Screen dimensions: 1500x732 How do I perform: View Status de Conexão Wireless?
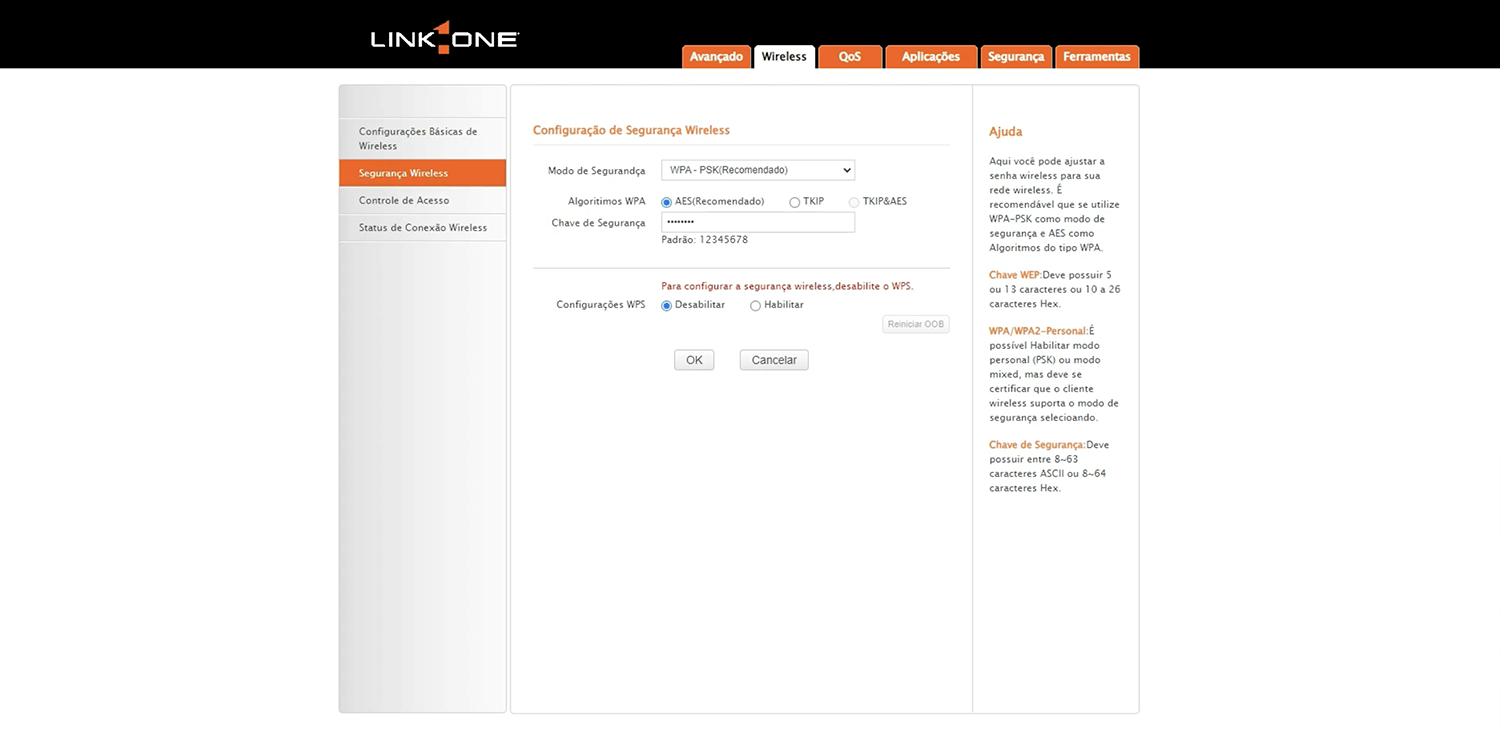click(x=422, y=227)
